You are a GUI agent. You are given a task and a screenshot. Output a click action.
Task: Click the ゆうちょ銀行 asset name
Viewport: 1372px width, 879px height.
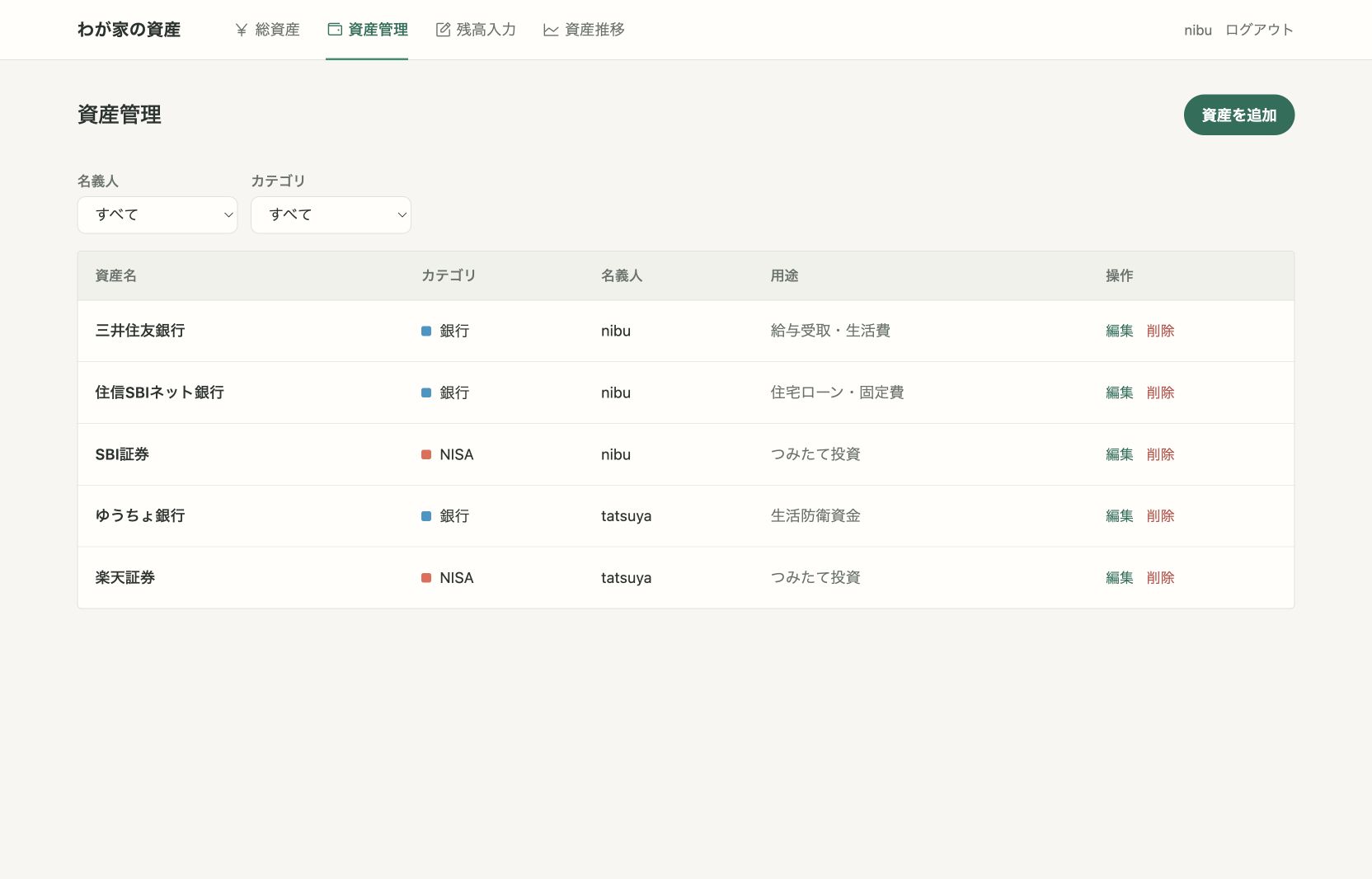[x=140, y=515]
